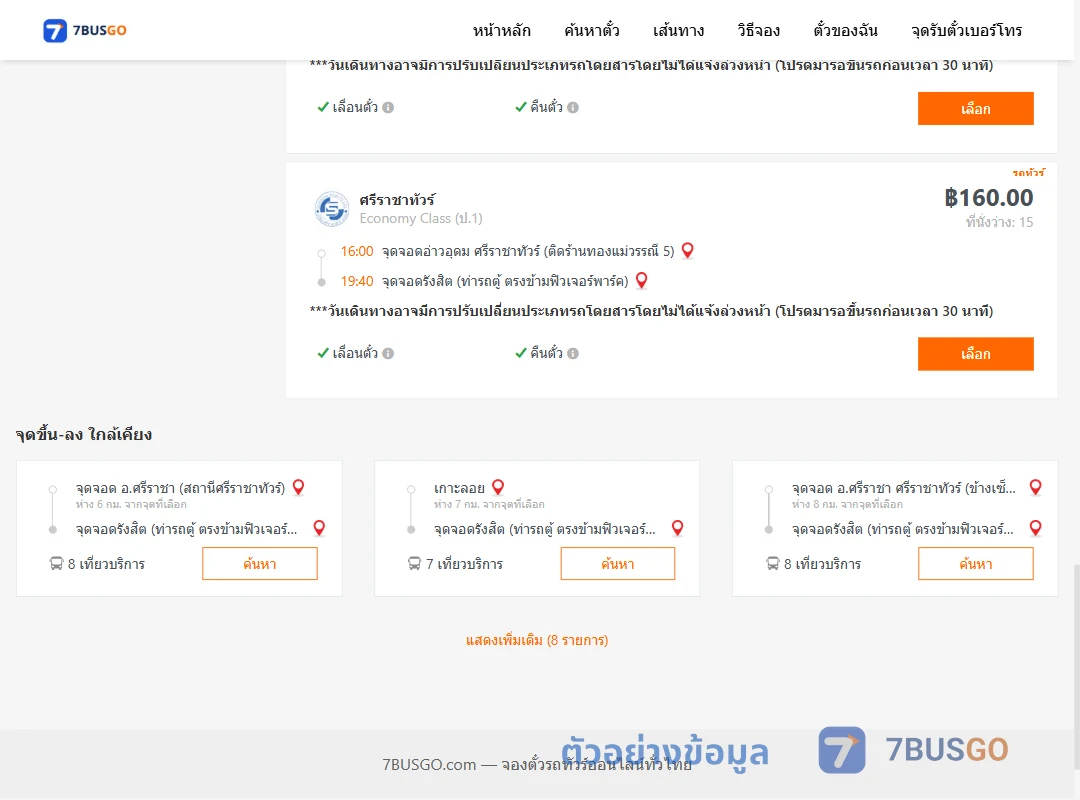Map pin beside เกาะลอย
The width and height of the screenshot is (1080, 800).
point(498,487)
